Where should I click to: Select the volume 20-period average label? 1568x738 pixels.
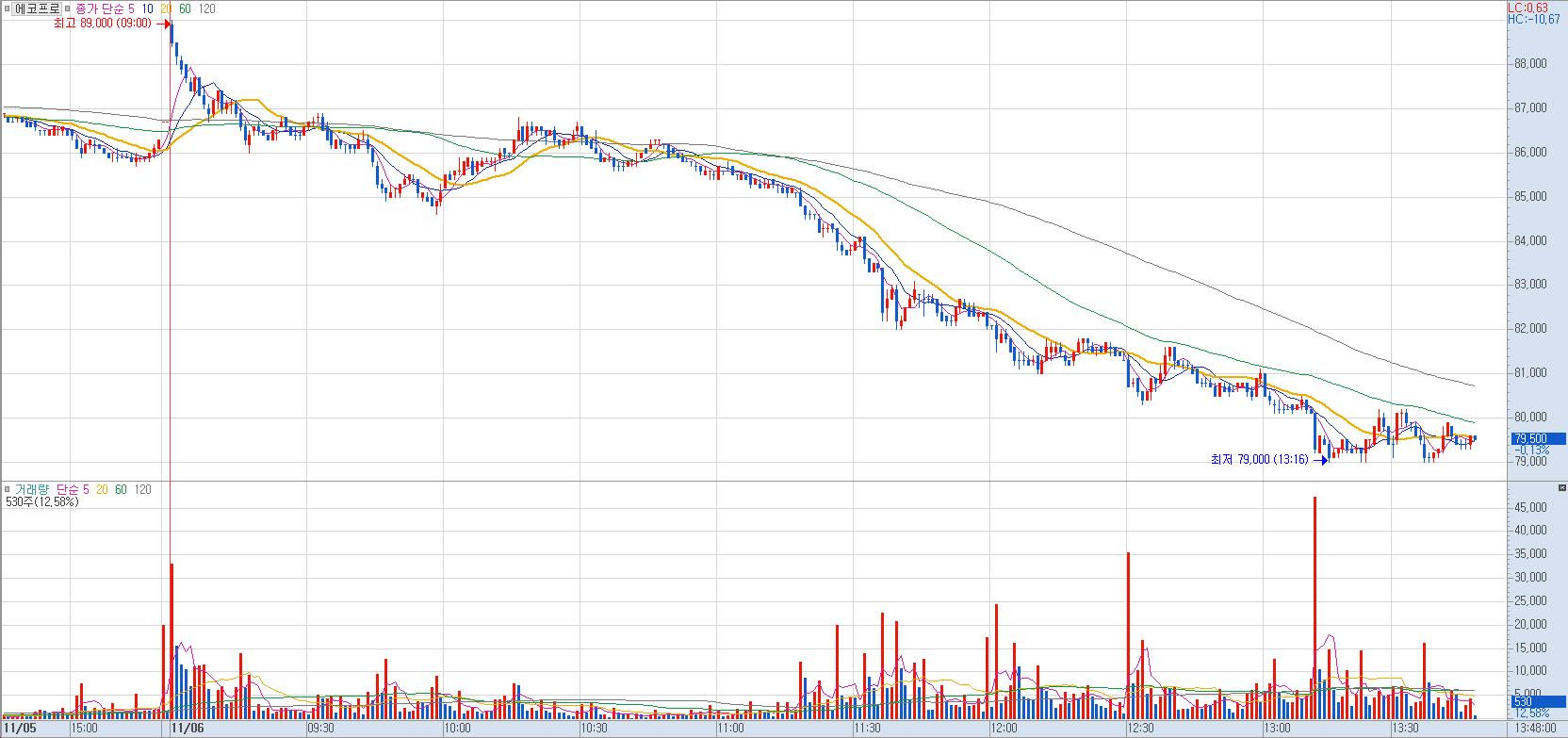(101, 489)
